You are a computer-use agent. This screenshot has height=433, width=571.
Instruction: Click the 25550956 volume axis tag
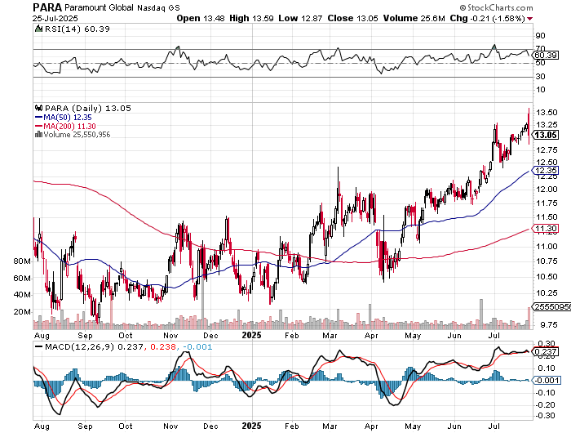(552, 307)
